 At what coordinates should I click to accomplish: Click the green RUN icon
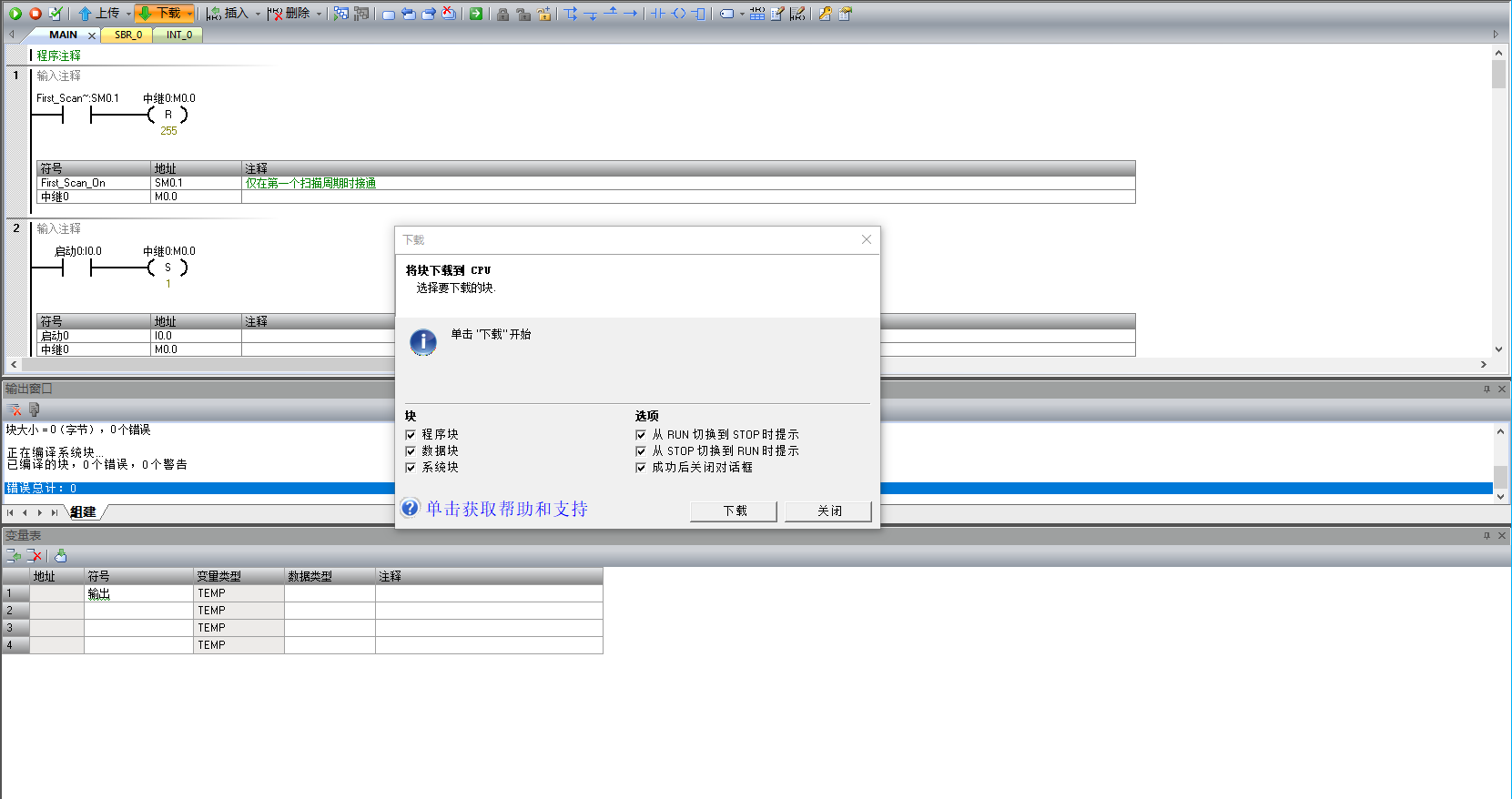15,14
